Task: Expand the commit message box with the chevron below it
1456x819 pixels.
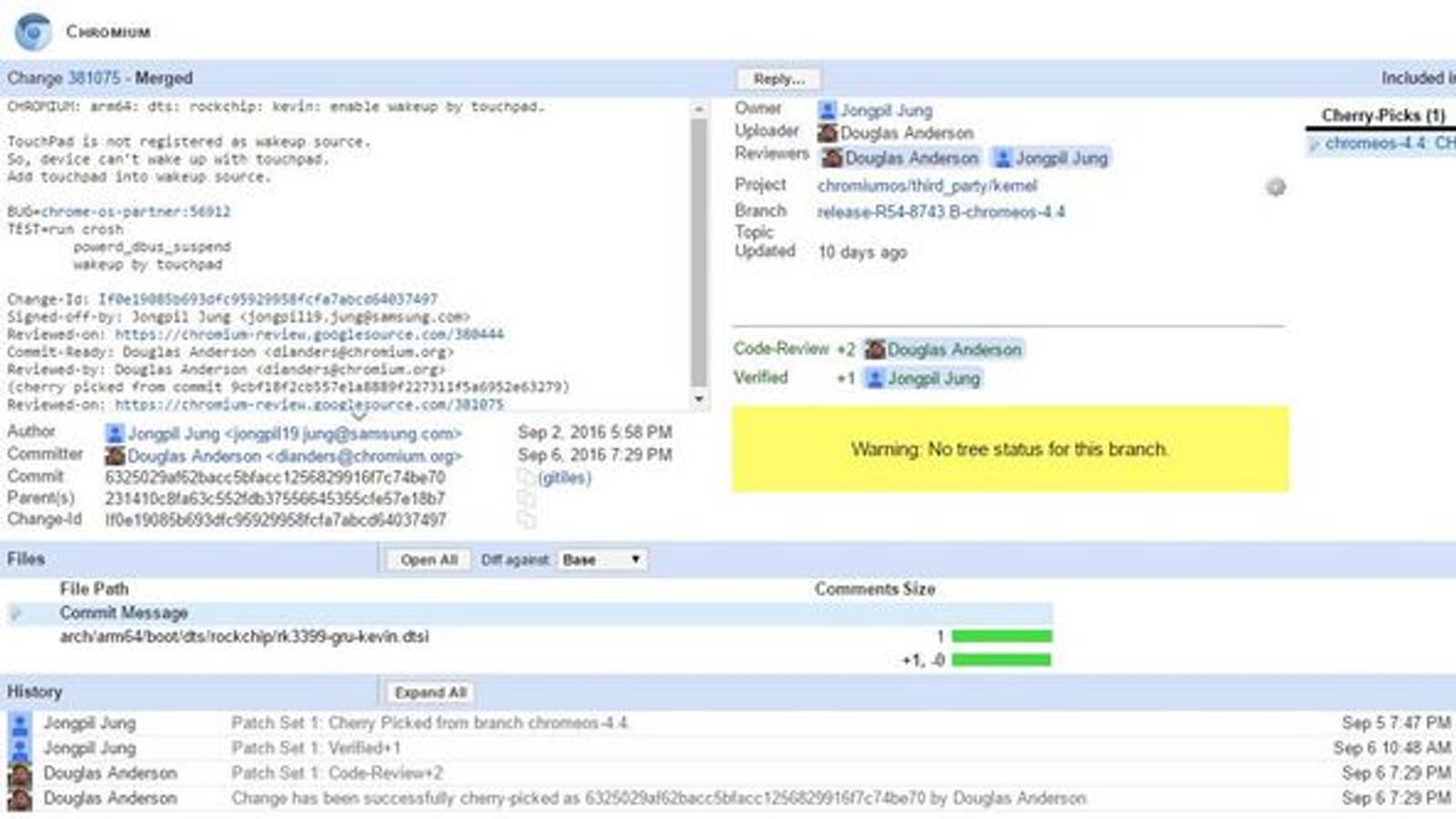Action: (x=359, y=416)
